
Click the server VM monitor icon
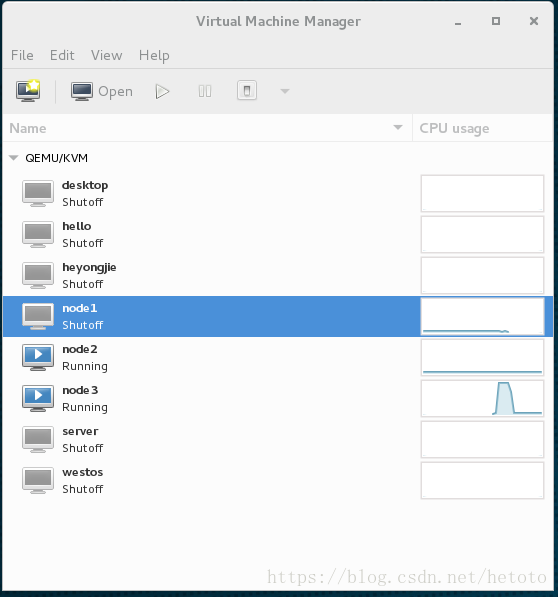click(38, 439)
